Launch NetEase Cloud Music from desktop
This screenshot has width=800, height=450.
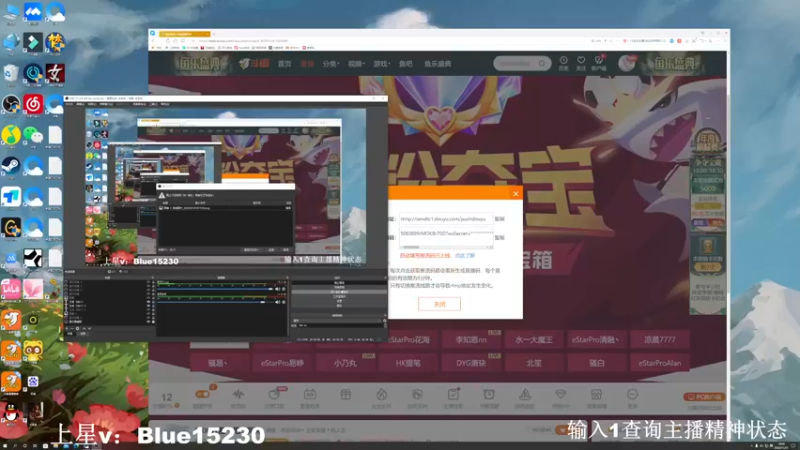(33, 104)
